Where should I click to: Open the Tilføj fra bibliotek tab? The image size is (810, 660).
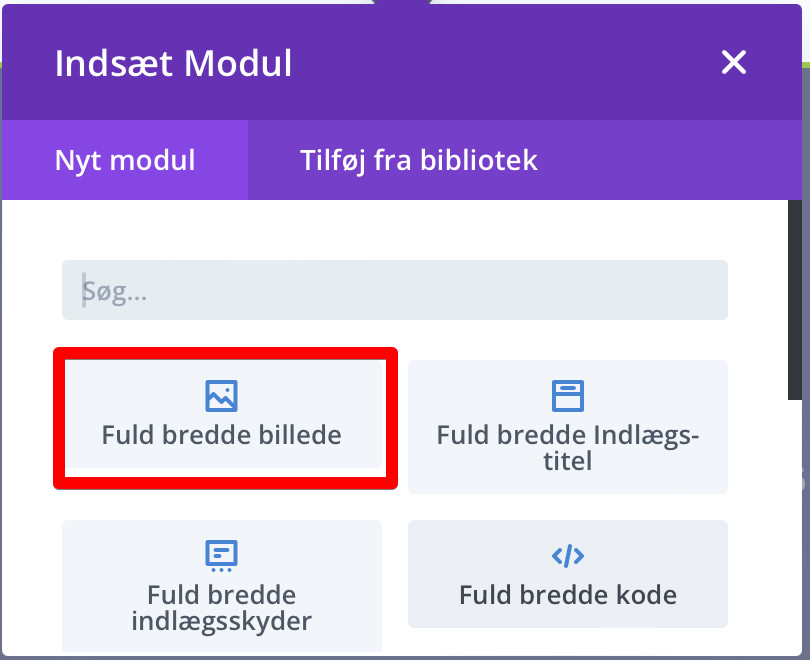(x=419, y=160)
